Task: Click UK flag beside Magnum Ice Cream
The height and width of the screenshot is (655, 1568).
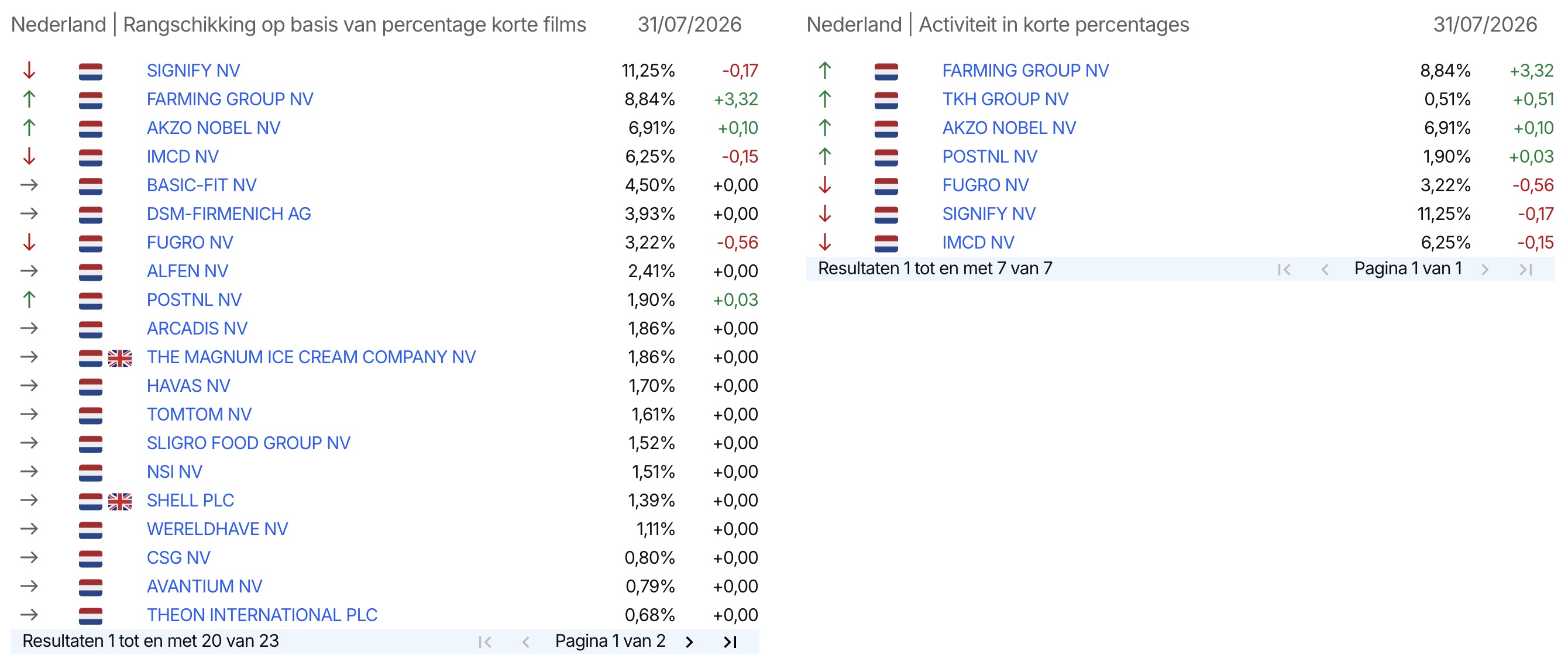Action: click(x=120, y=358)
